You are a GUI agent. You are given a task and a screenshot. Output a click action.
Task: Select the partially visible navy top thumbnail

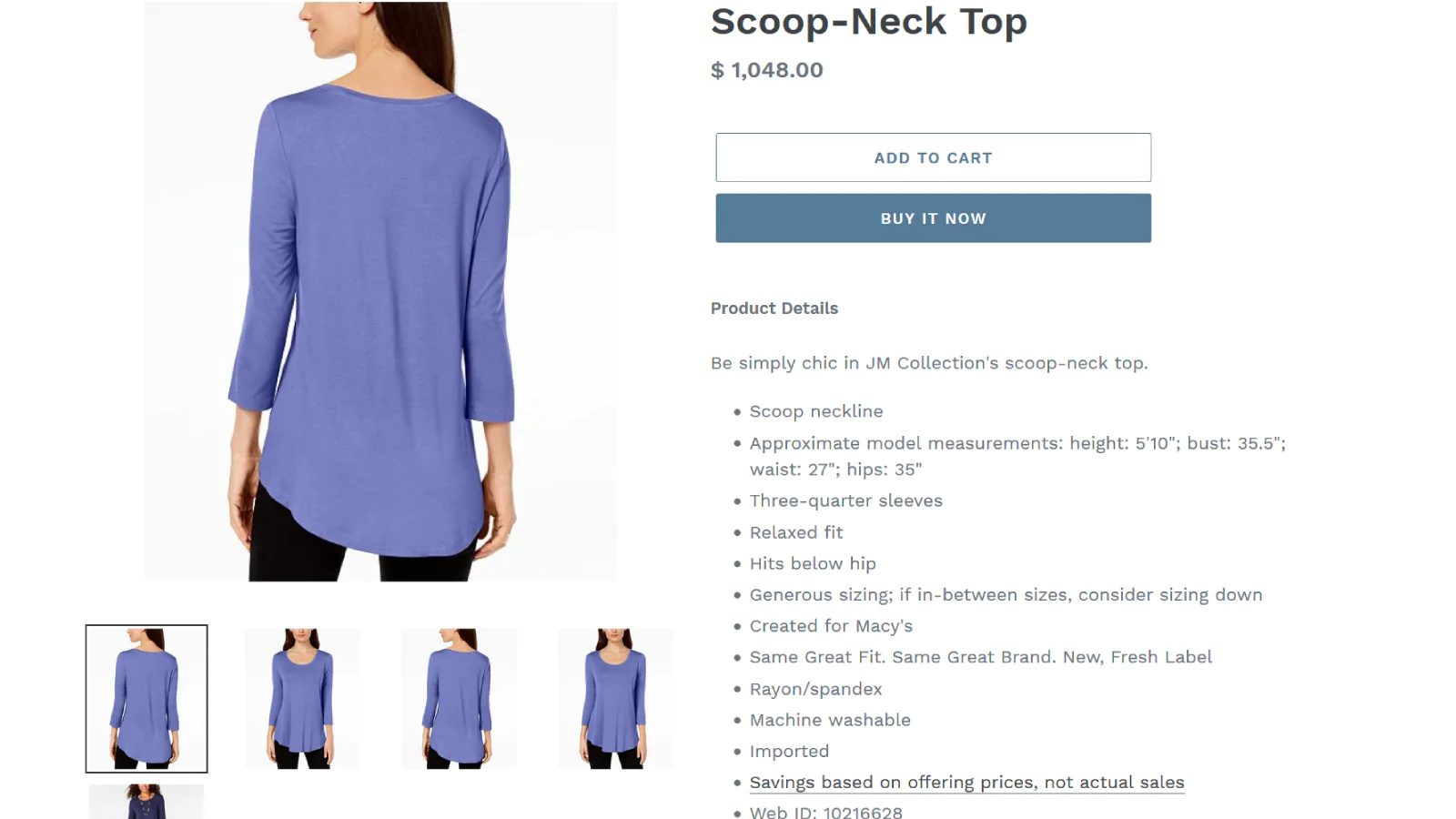(x=147, y=802)
